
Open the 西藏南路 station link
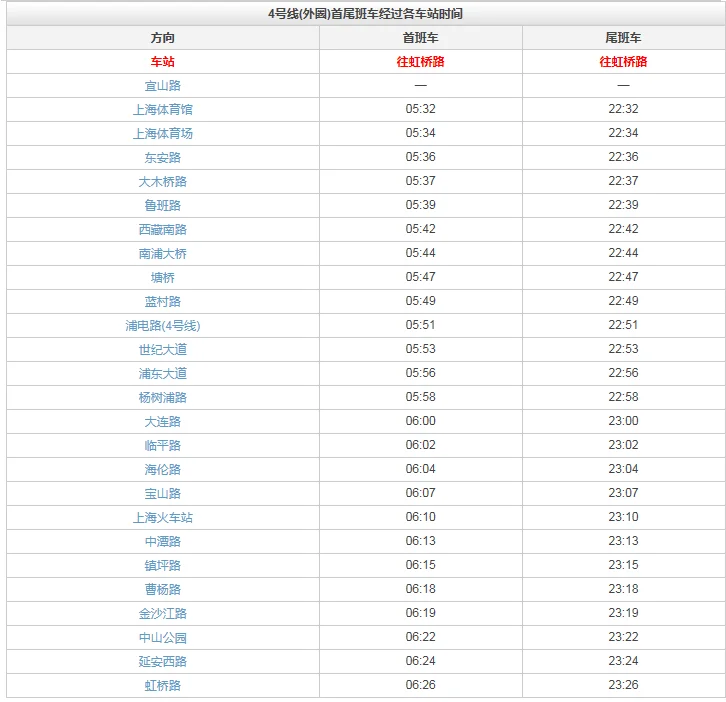(162, 230)
